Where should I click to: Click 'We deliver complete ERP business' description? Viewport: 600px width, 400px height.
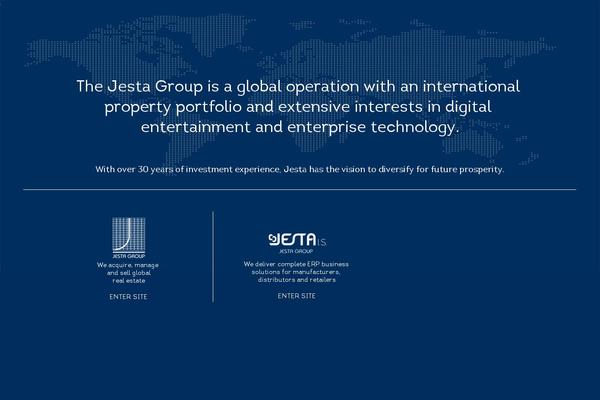pos(296,263)
